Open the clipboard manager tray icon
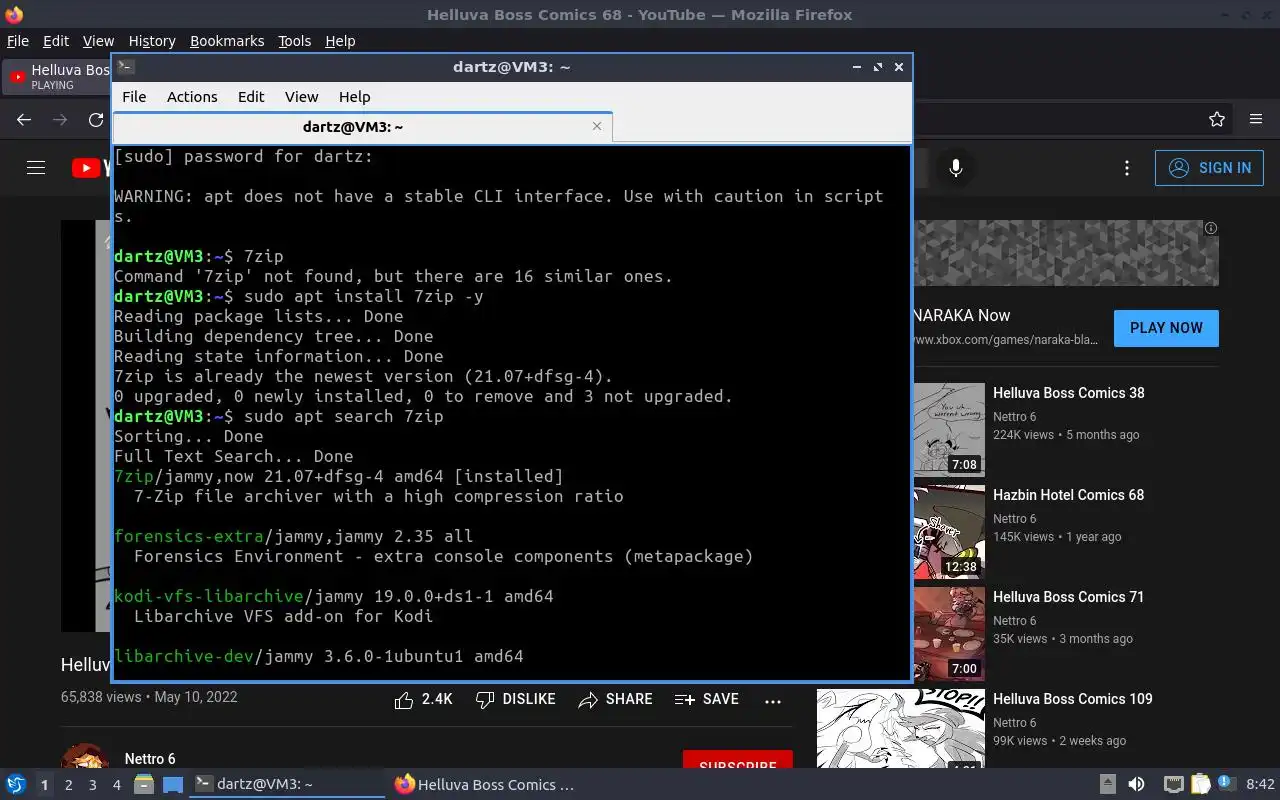The height and width of the screenshot is (800, 1280). tap(1200, 785)
